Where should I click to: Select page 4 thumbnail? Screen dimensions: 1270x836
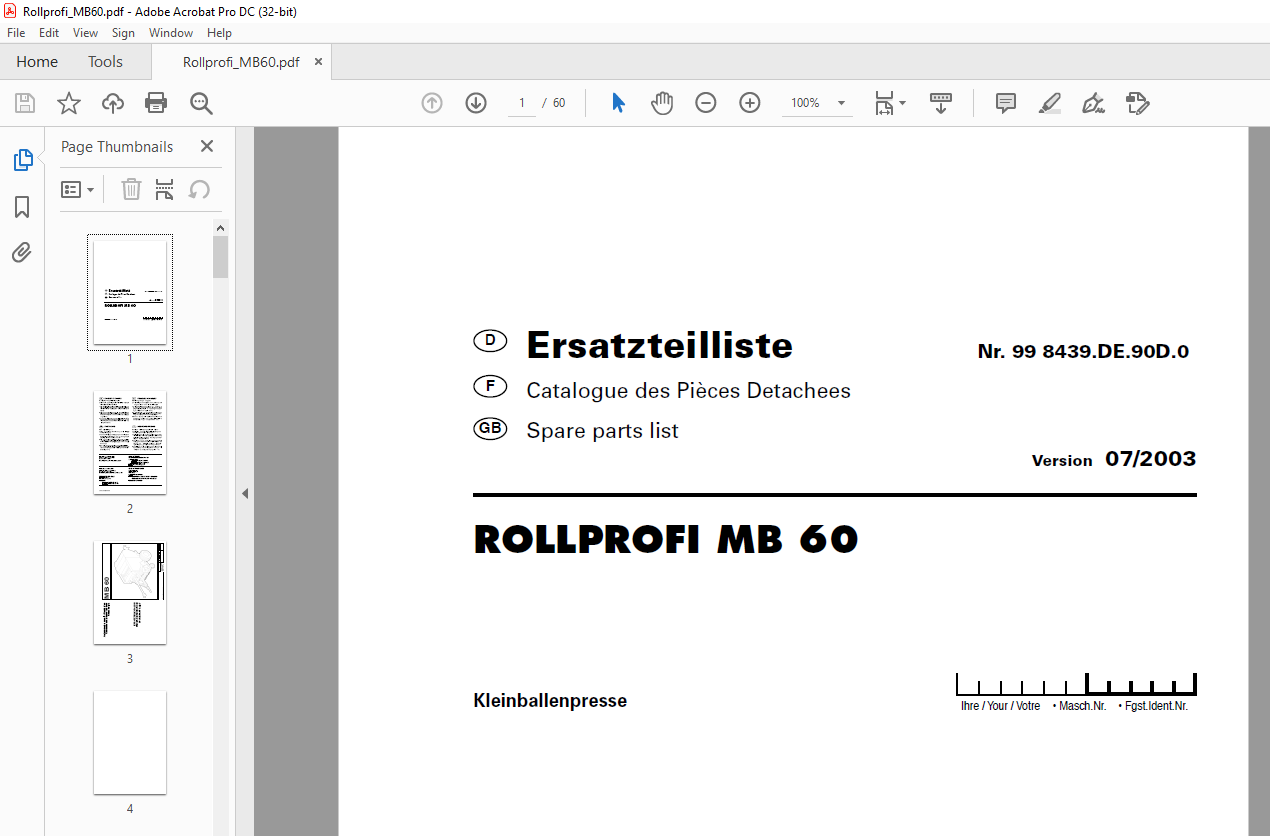pos(130,742)
